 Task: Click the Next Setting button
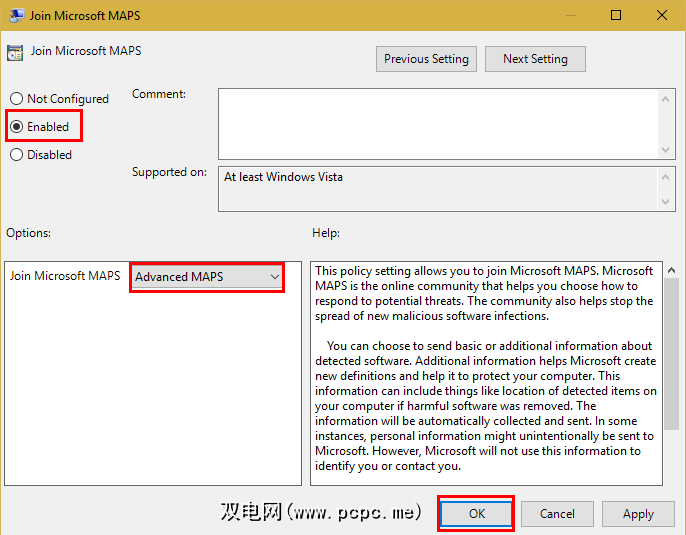point(535,59)
